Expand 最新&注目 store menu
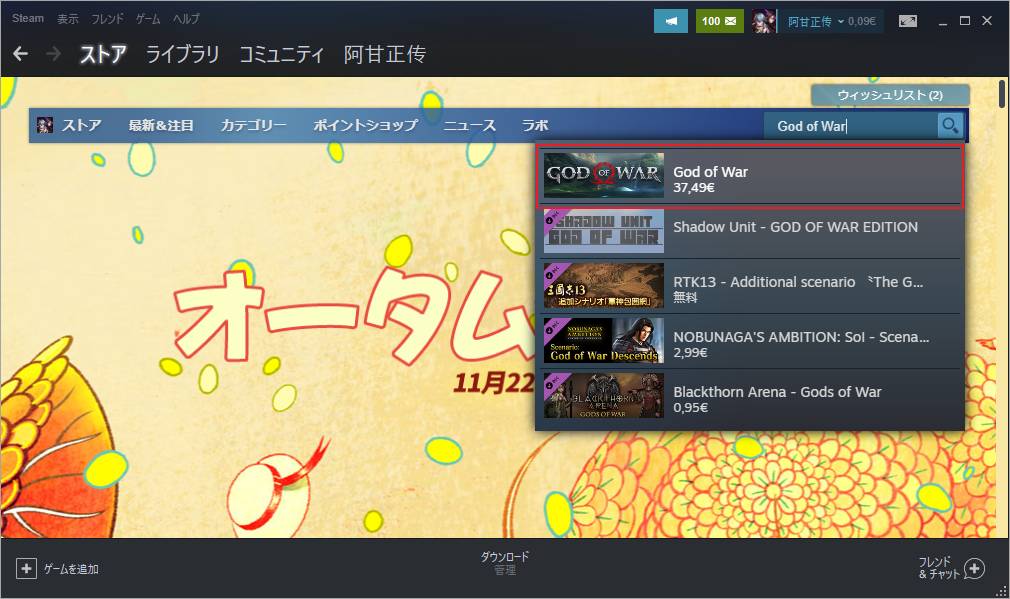Image resolution: width=1010 pixels, height=599 pixels. 161,125
